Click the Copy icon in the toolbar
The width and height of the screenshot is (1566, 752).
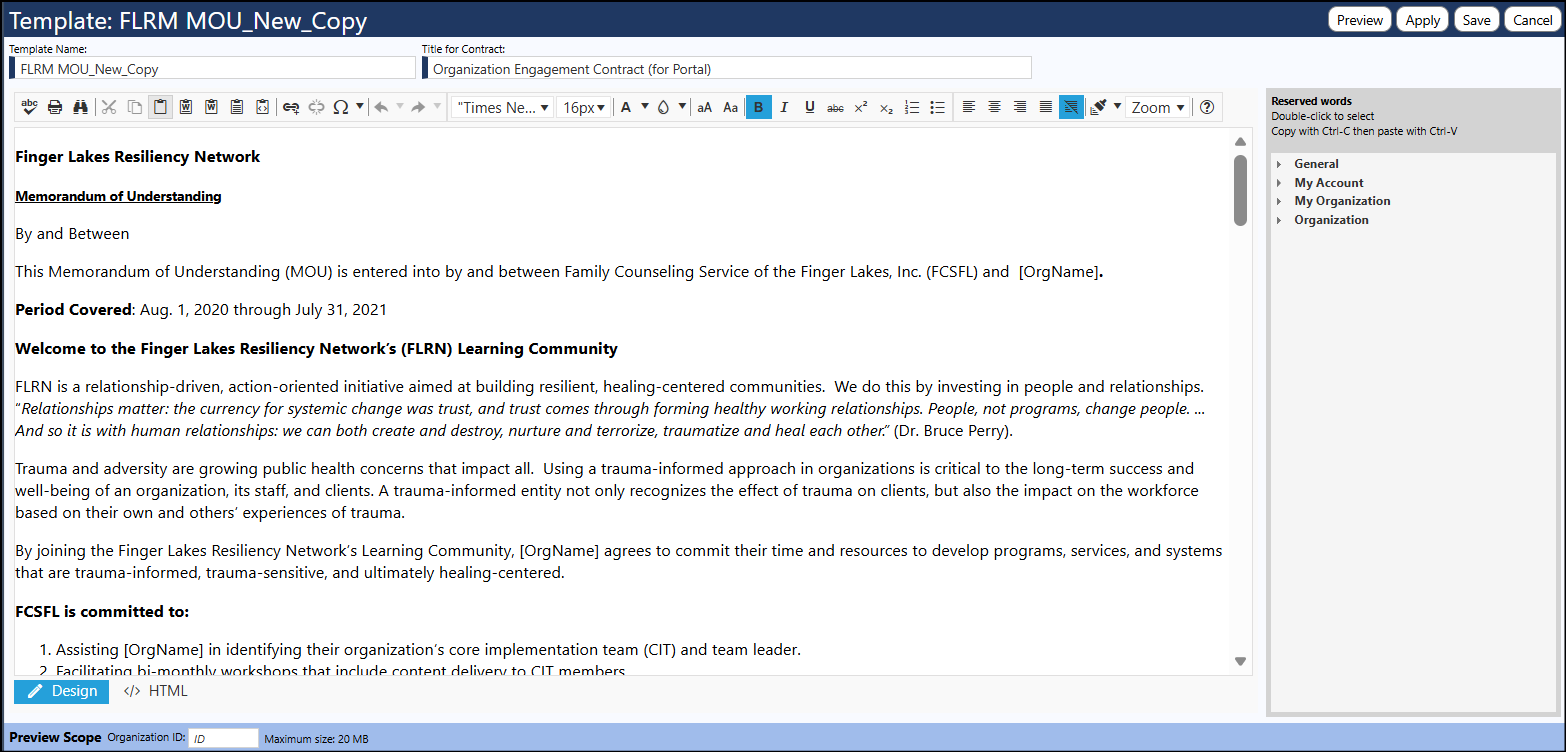click(x=135, y=107)
